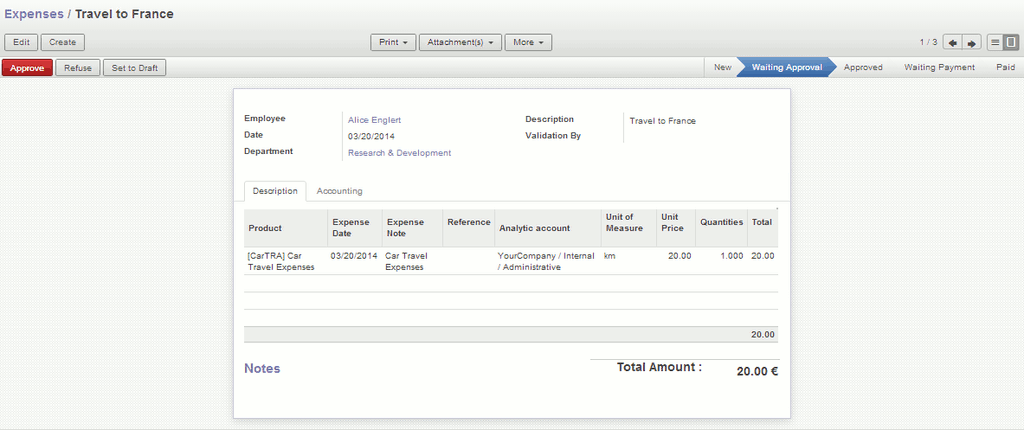This screenshot has width=1024, height=430.
Task: Expand the Attachment(s) menu
Action: coord(460,43)
